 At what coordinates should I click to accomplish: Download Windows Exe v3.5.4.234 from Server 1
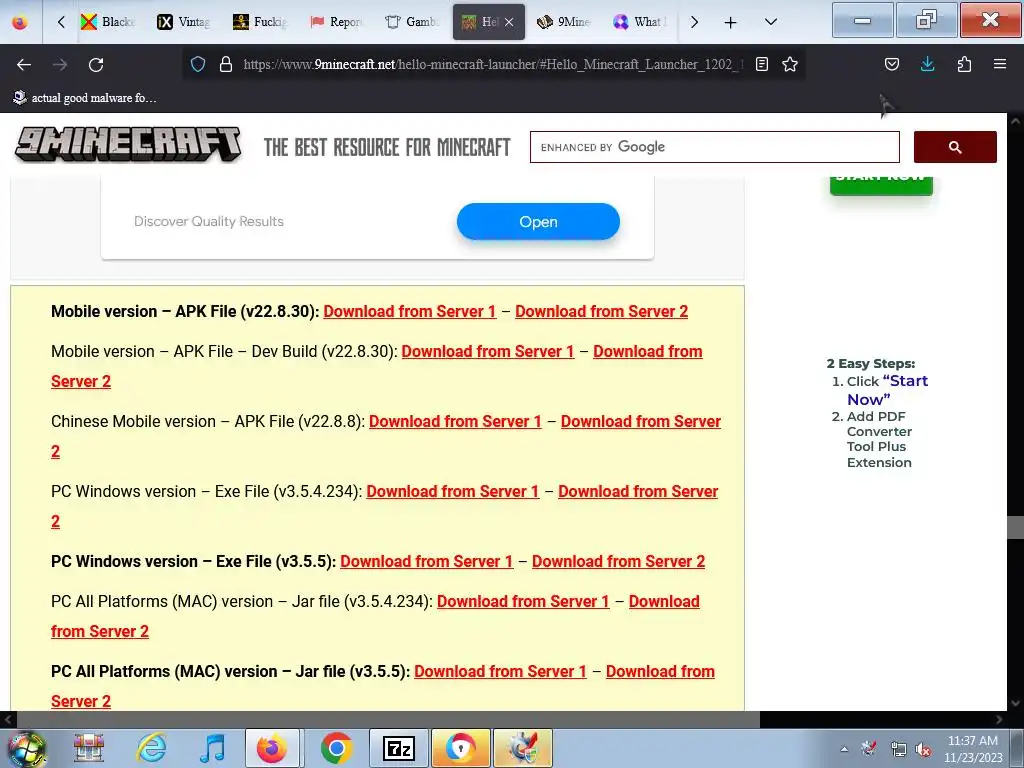[x=453, y=491]
